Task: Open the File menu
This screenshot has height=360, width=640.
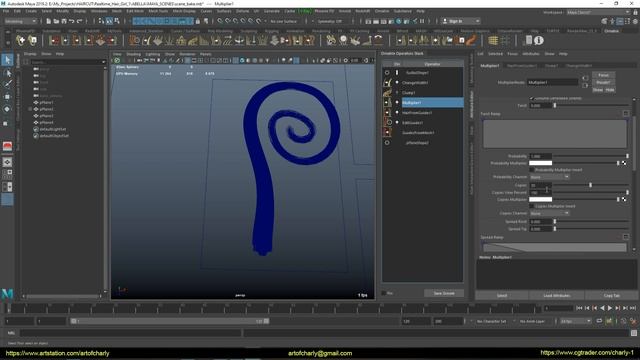Action: click(6, 11)
